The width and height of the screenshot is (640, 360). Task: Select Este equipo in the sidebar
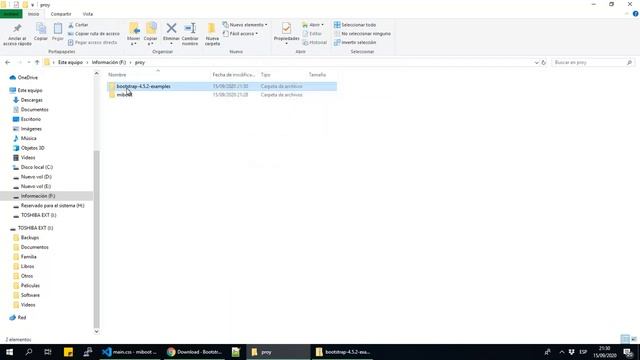point(30,90)
